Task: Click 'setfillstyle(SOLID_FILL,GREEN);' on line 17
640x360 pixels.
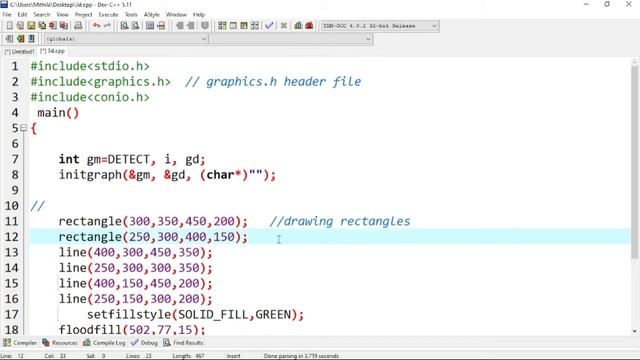Action: click(x=195, y=314)
